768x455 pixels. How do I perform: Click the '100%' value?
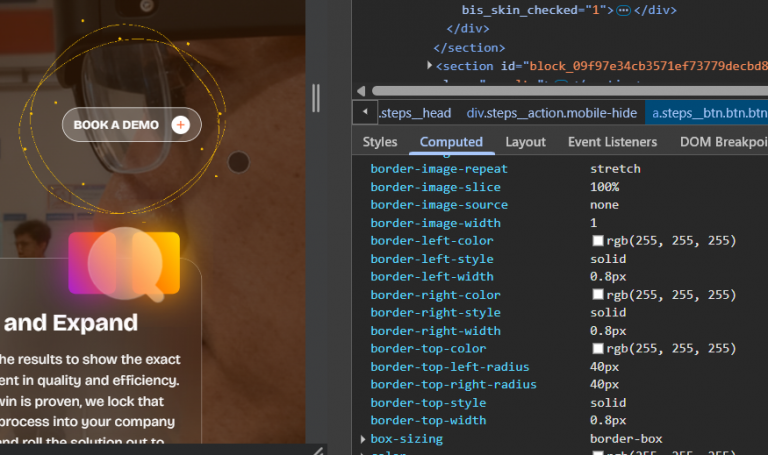pyautogui.click(x=604, y=187)
